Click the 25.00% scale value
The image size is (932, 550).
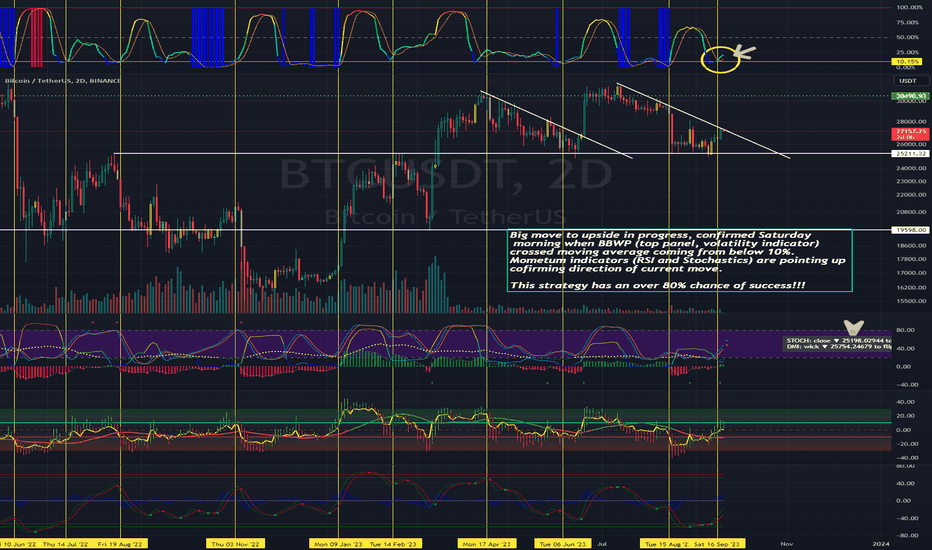[x=909, y=52]
